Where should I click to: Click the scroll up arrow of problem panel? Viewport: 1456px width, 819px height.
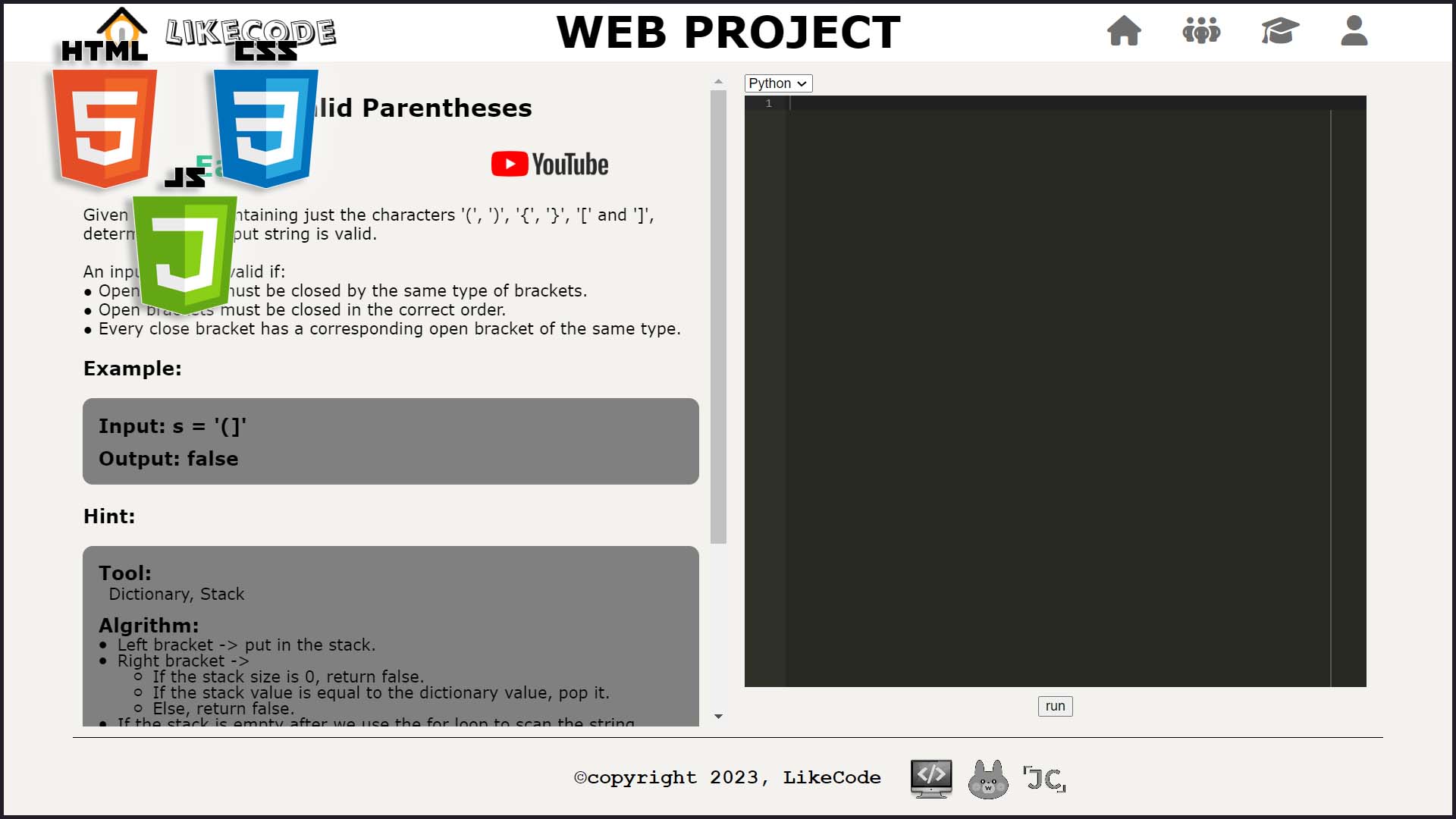coord(718,81)
